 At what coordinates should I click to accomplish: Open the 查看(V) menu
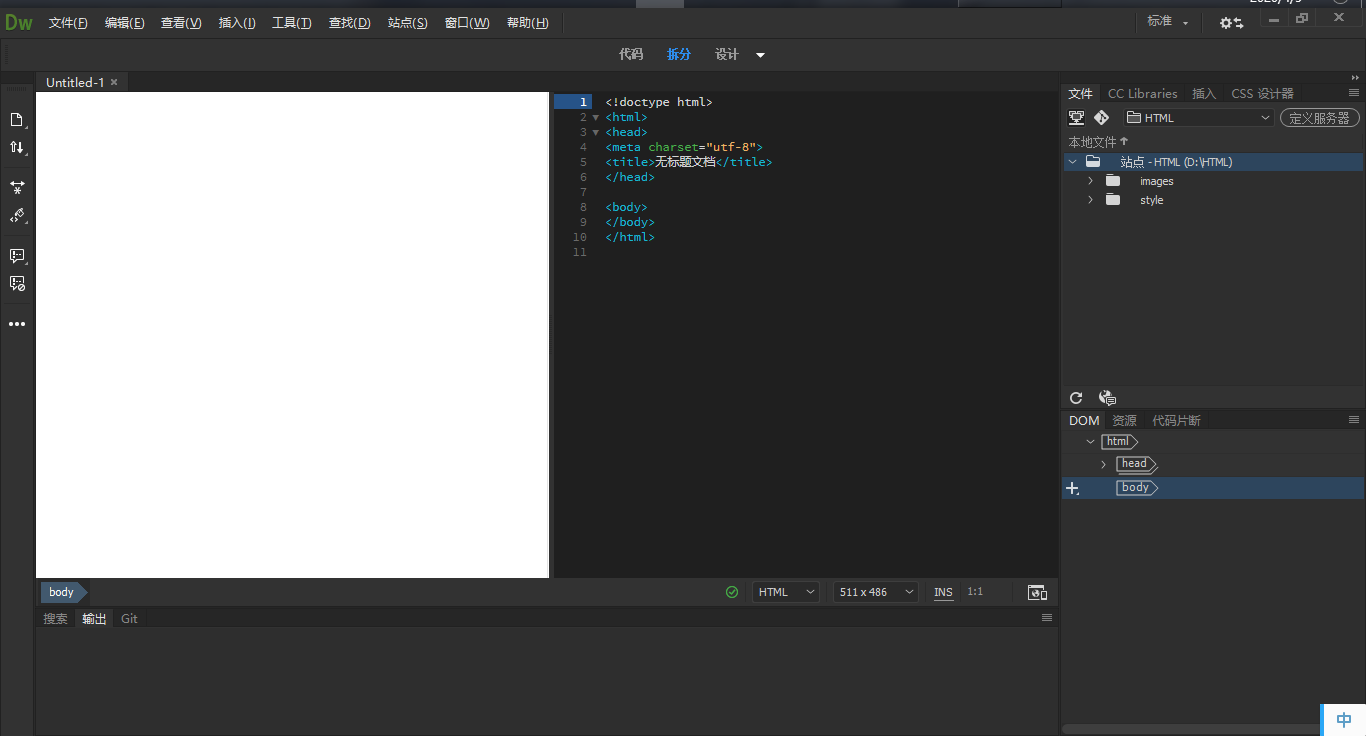click(181, 23)
